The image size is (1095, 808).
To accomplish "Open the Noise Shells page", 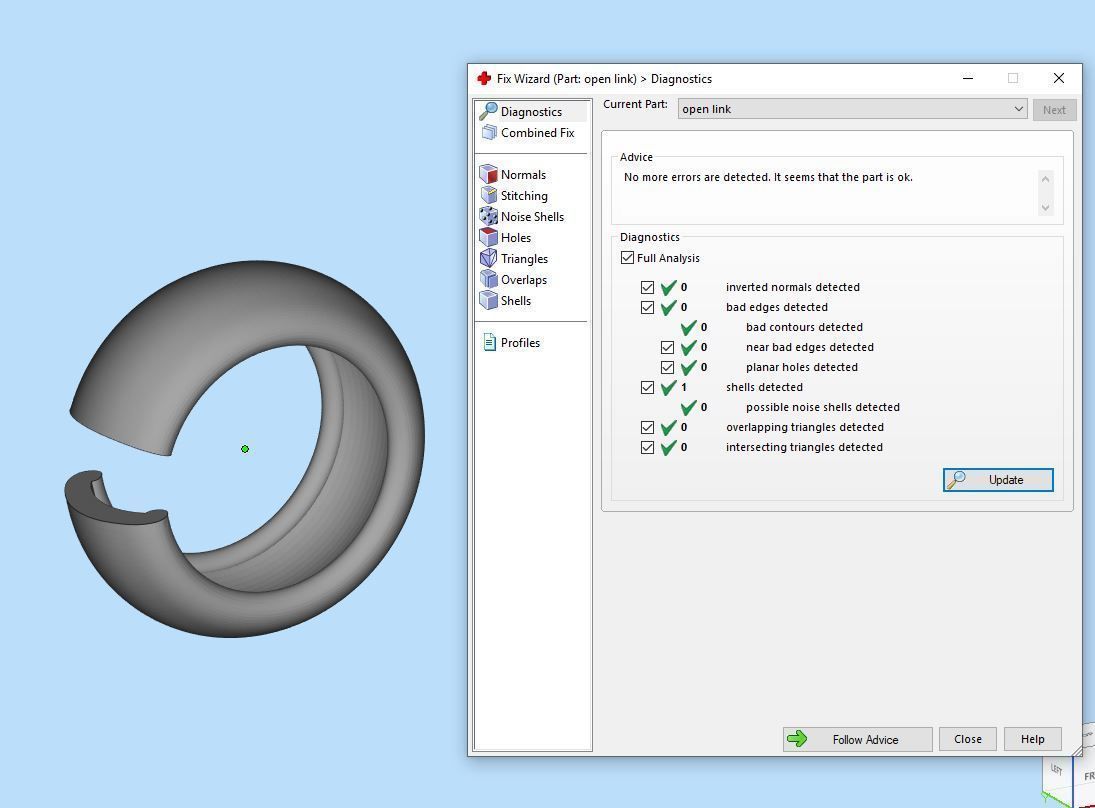I will point(532,216).
